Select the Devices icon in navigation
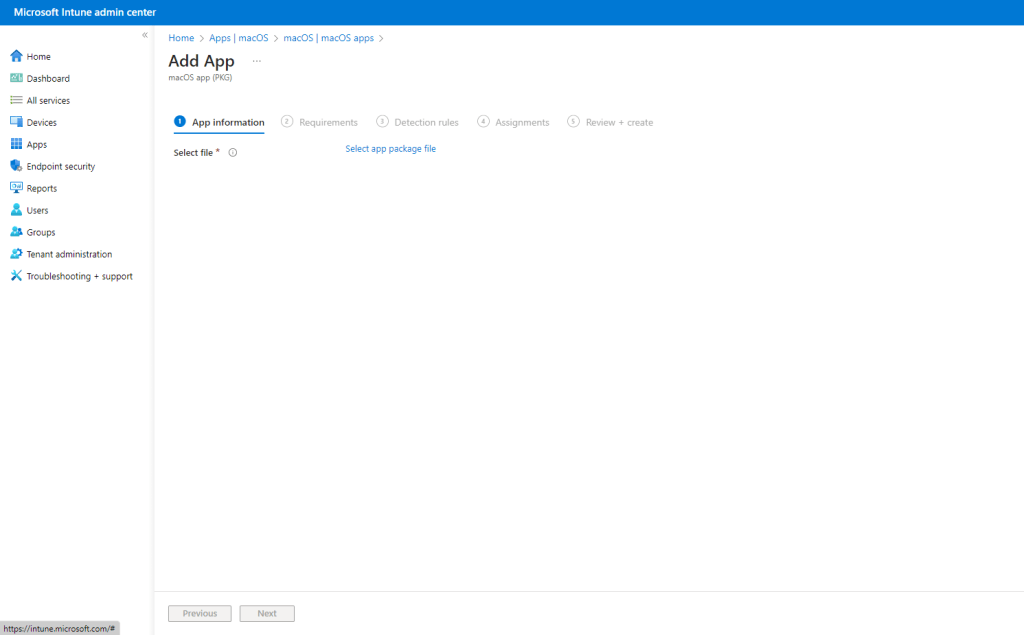This screenshot has width=1024, height=635. (x=16, y=123)
